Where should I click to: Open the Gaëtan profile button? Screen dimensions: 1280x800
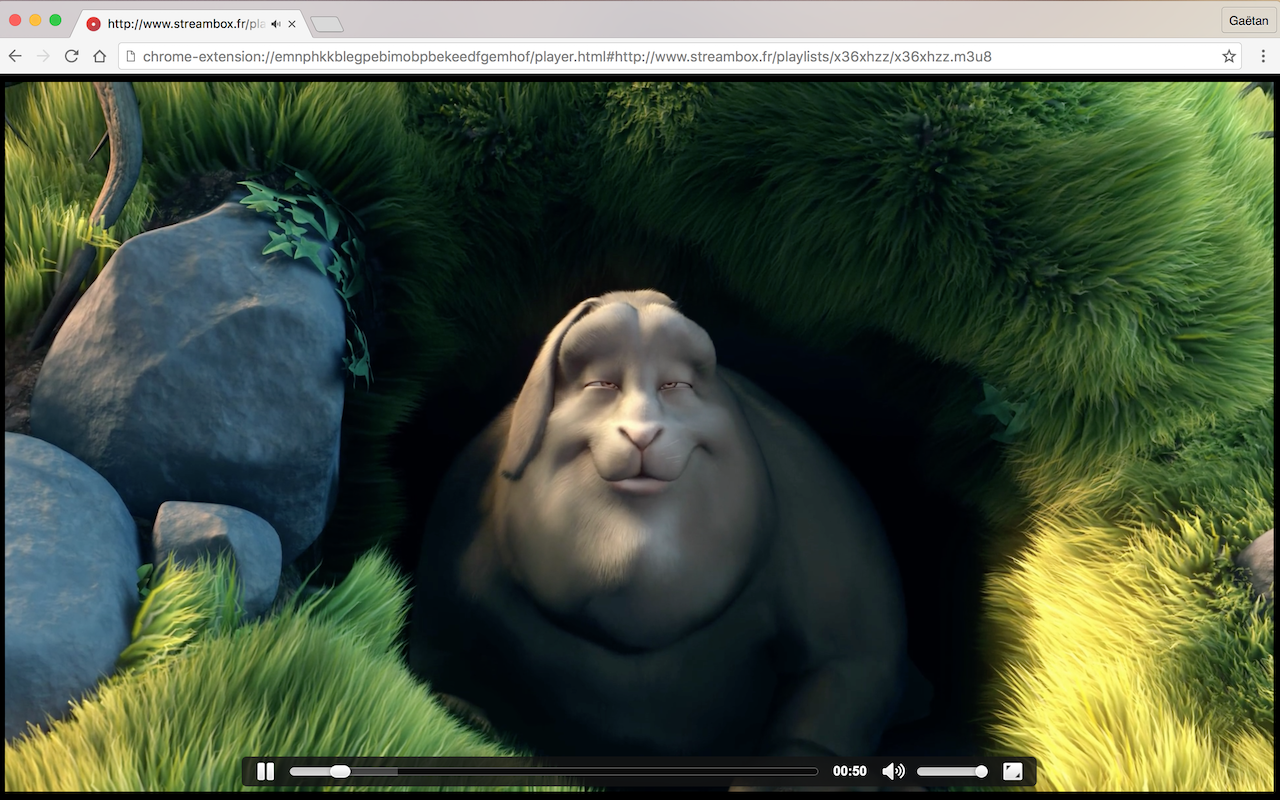pyautogui.click(x=1249, y=21)
